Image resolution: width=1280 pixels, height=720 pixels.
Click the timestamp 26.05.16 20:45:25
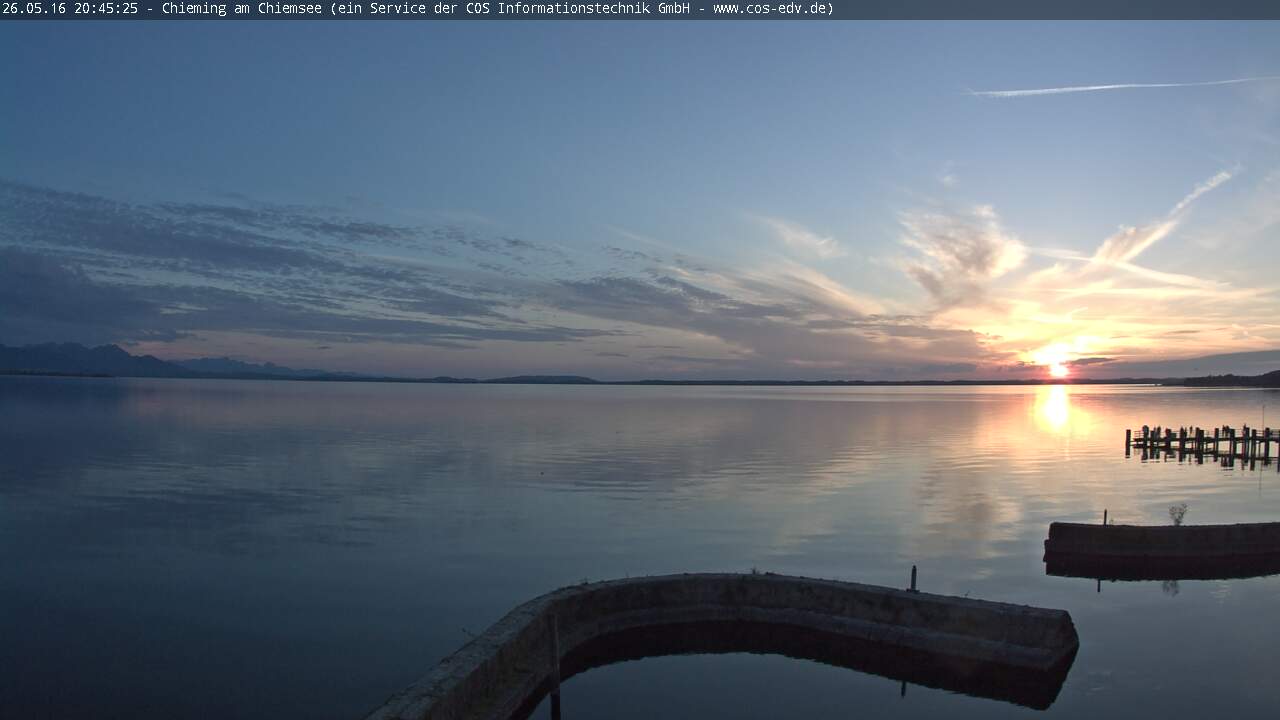point(70,9)
